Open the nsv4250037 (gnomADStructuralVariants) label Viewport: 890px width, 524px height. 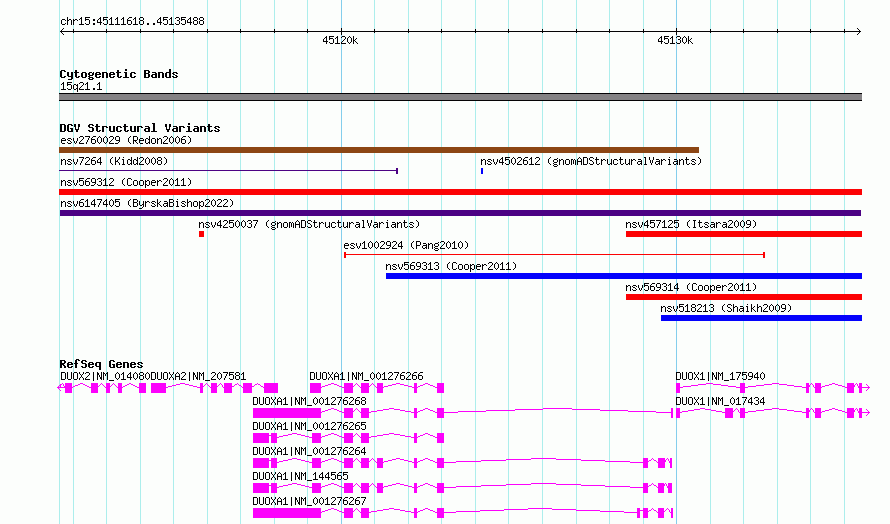coord(309,224)
